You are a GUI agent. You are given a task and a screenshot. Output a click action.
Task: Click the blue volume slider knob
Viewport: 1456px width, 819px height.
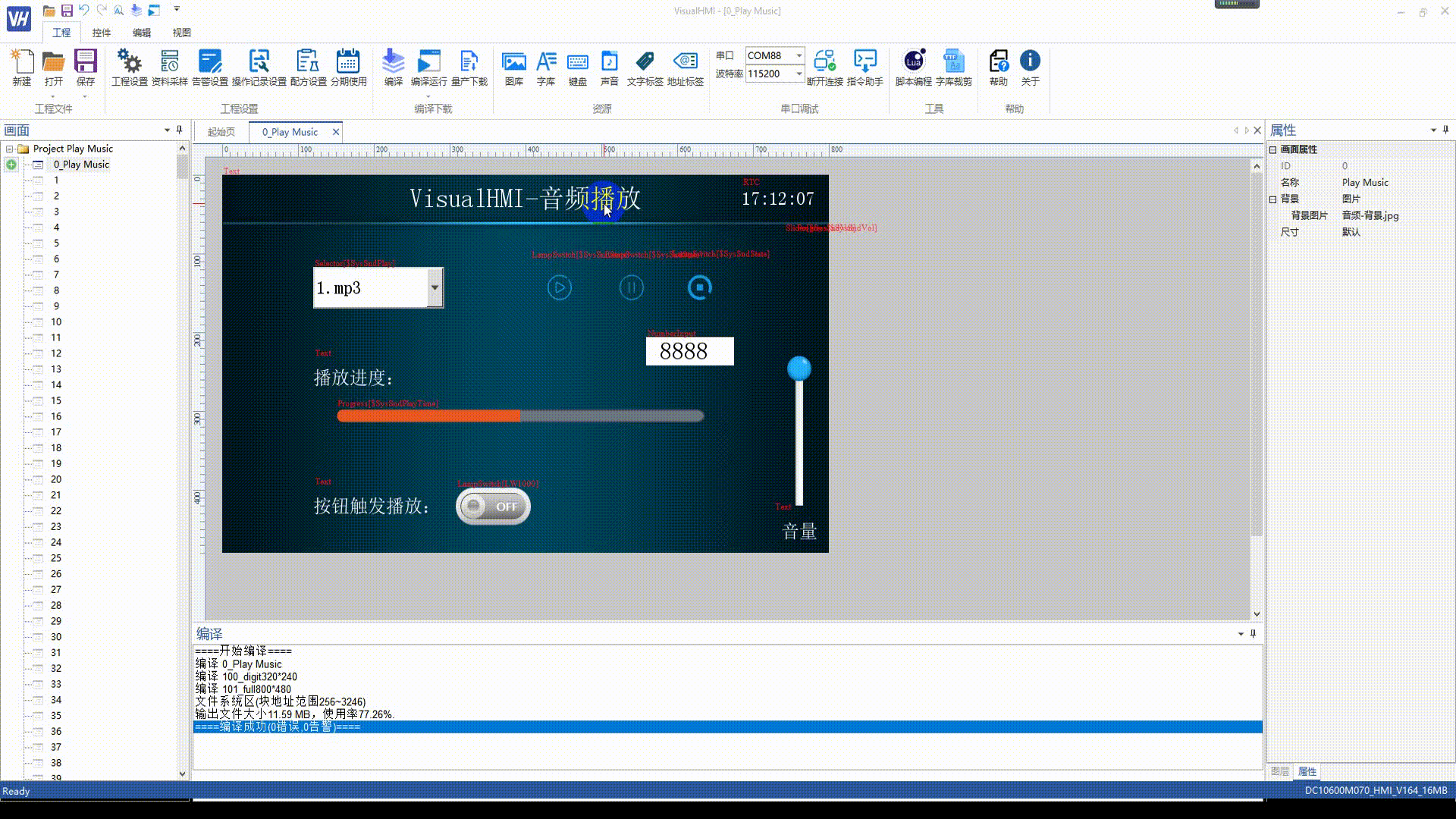[x=799, y=369]
